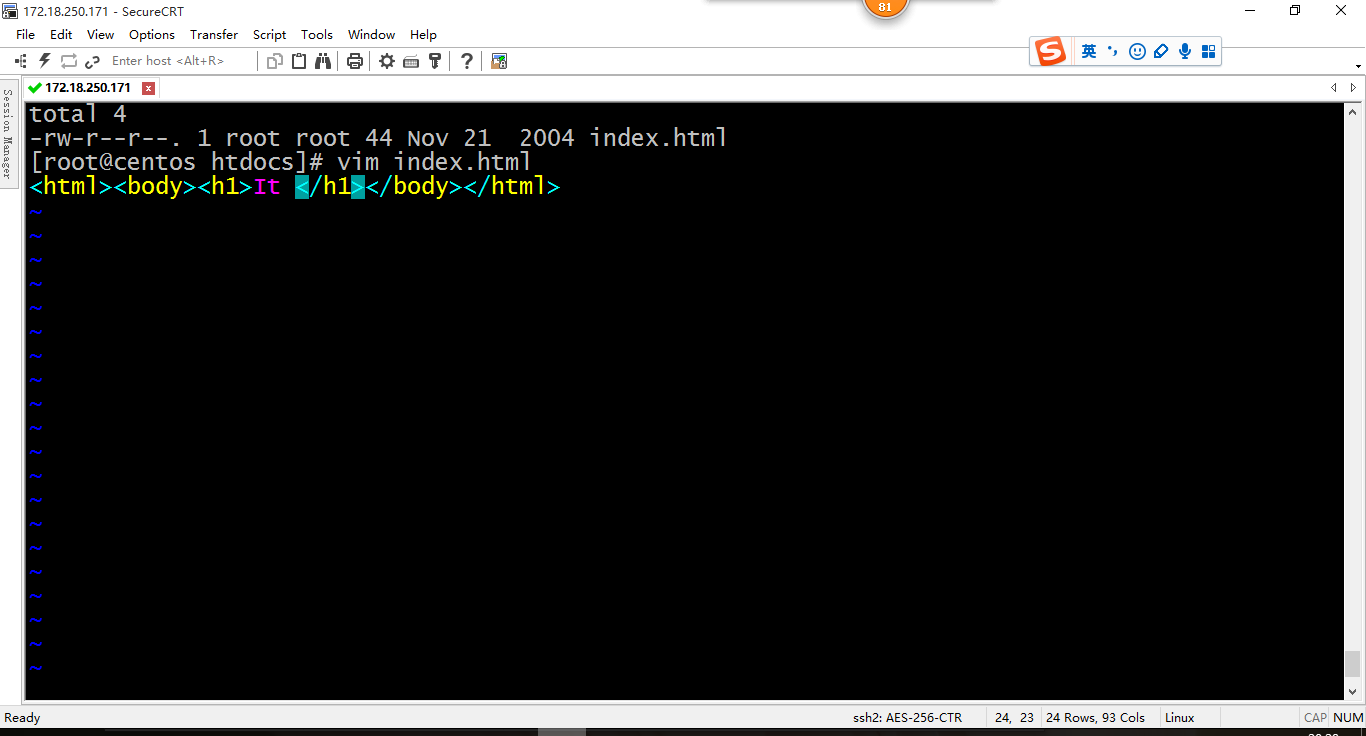Click the SecureCRT title bar app icon

[x=10, y=10]
